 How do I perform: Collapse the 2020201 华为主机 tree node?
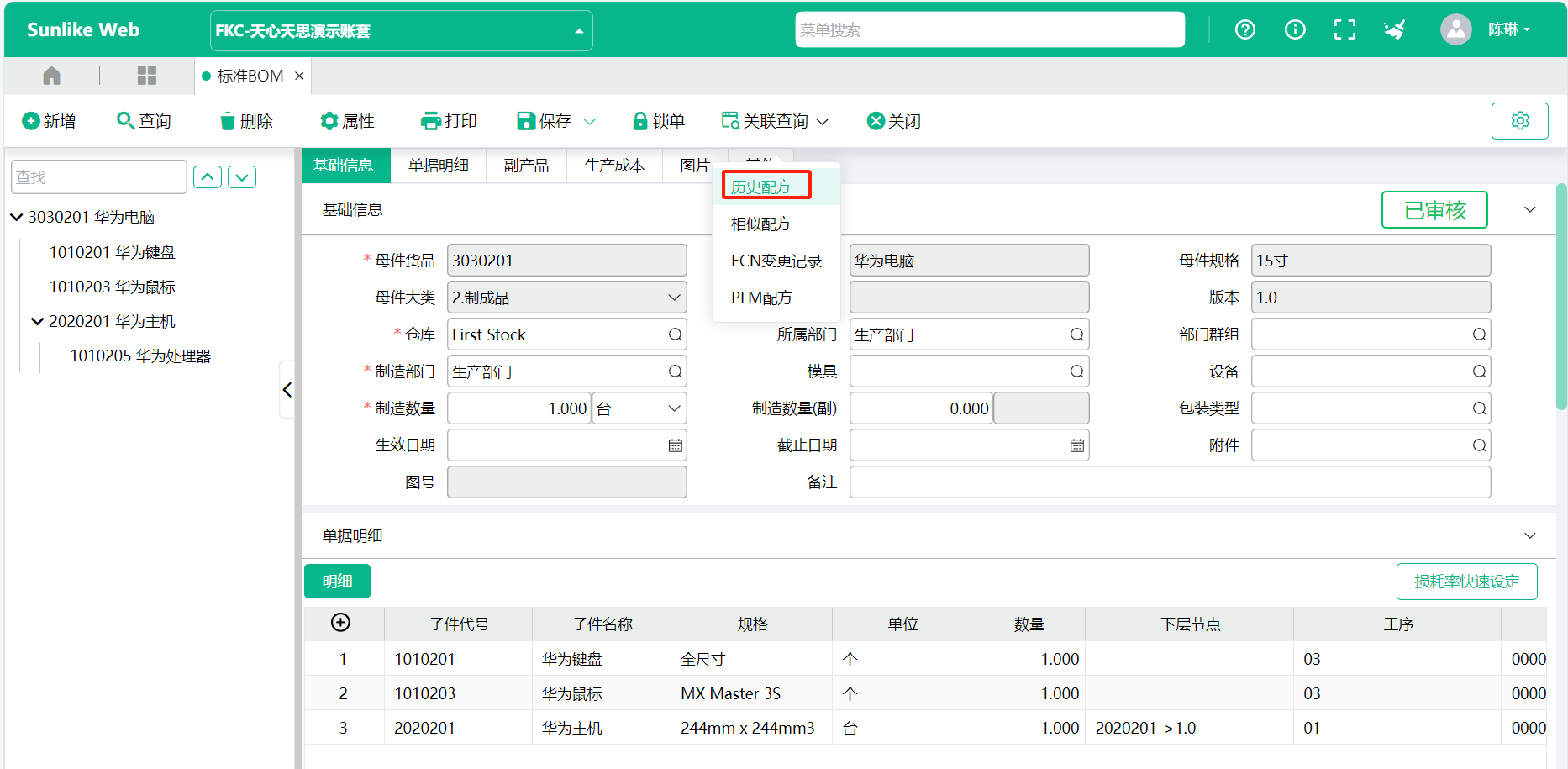(x=37, y=321)
